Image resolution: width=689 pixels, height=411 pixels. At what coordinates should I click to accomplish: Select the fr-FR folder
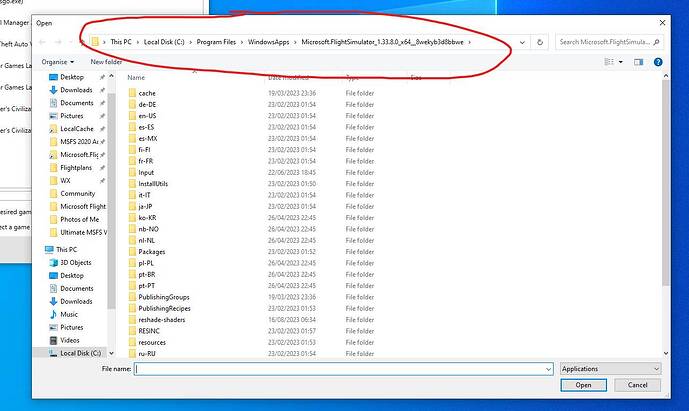[145, 161]
